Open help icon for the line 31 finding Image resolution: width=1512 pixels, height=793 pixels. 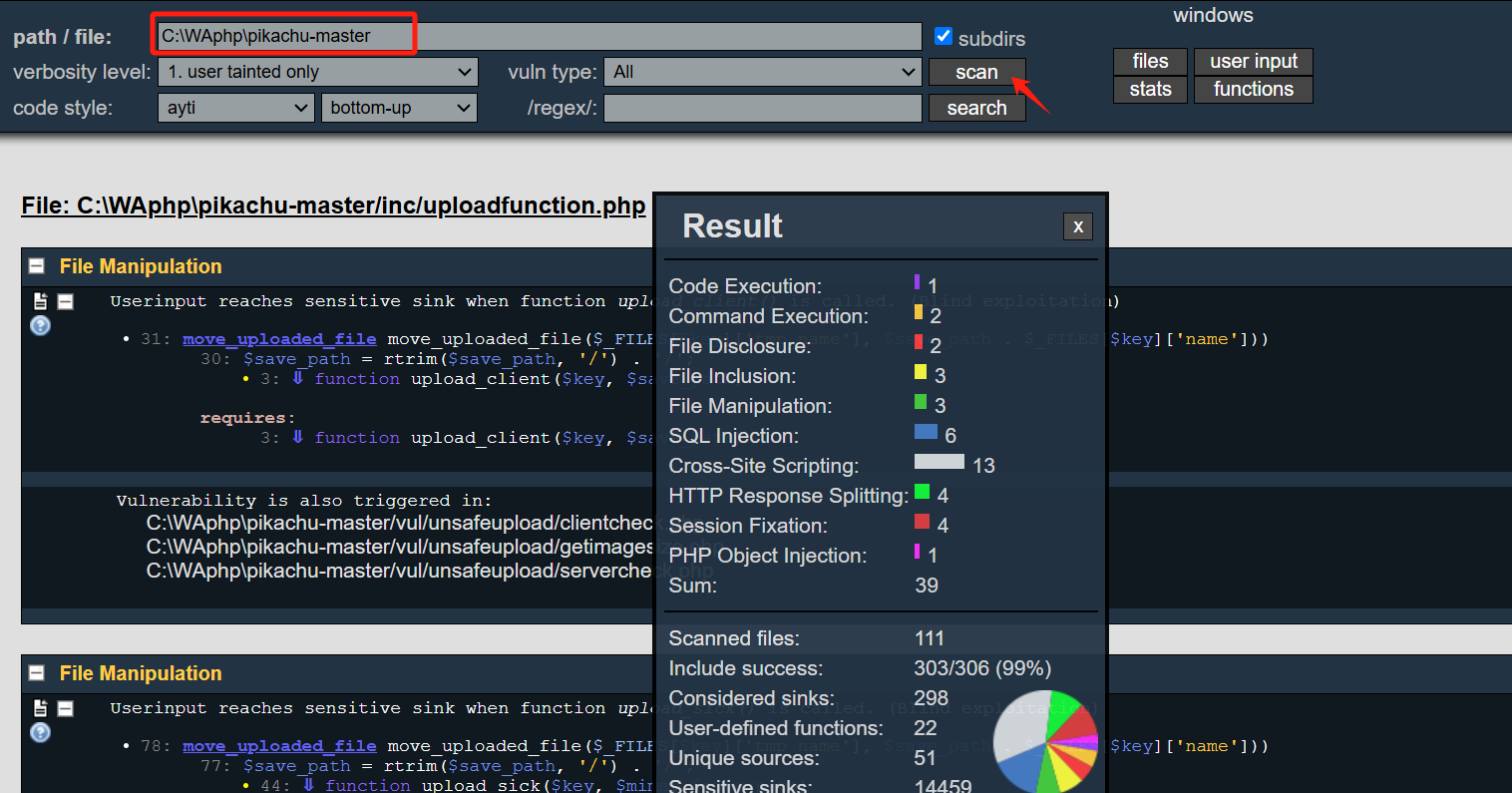click(41, 325)
